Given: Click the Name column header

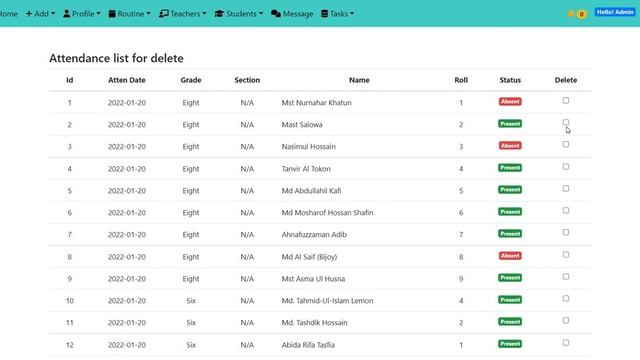Looking at the screenshot, I should 359,80.
